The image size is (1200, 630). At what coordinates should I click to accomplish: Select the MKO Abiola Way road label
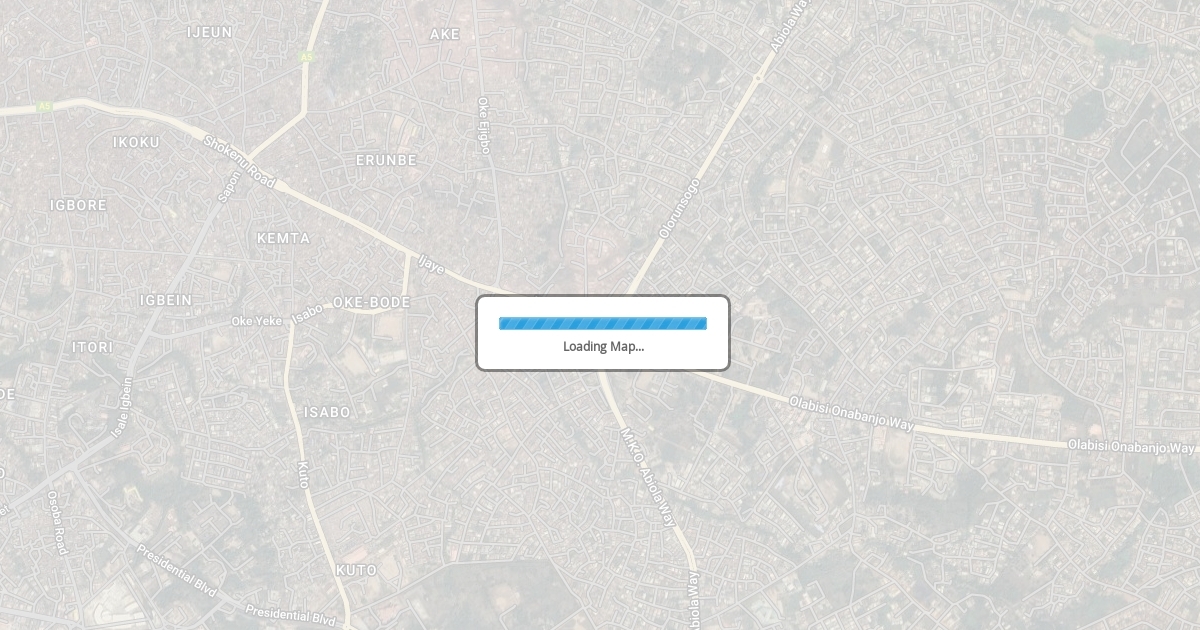648,478
